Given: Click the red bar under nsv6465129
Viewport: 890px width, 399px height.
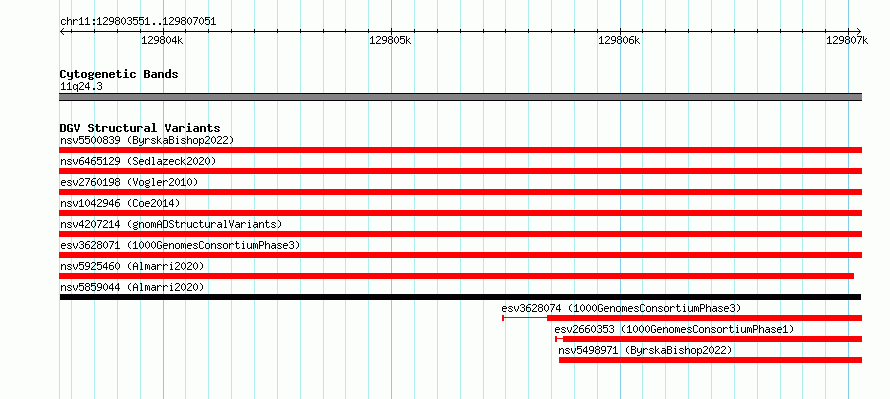Looking at the screenshot, I should [x=460, y=171].
